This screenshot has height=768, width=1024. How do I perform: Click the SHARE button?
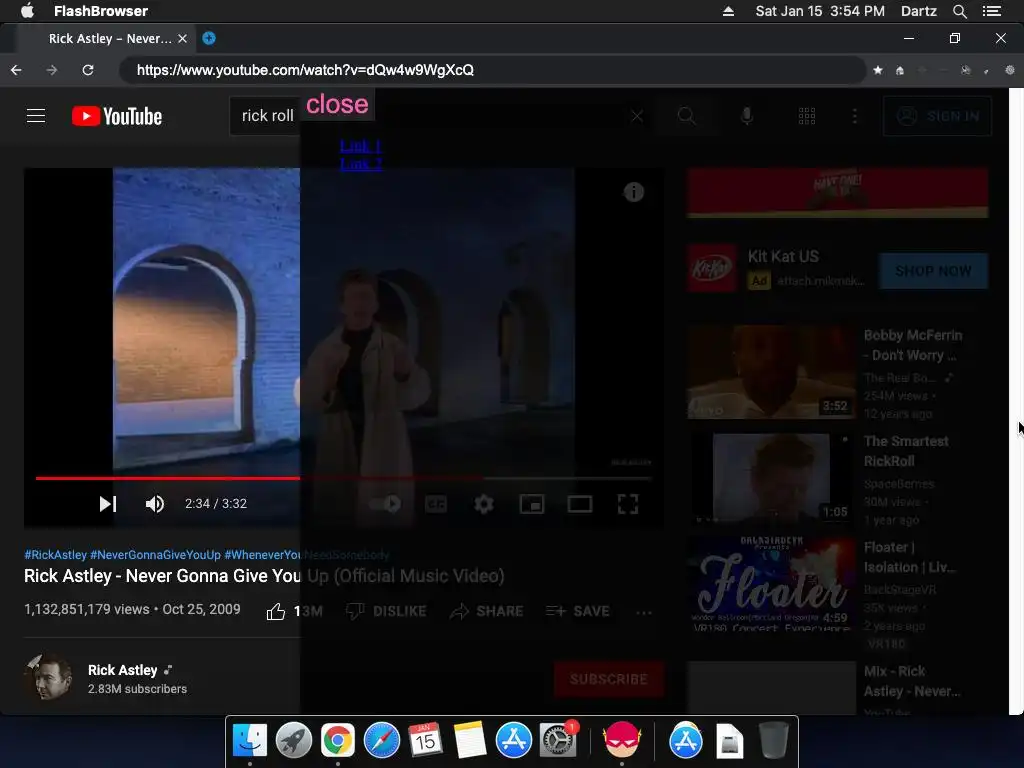pos(487,611)
